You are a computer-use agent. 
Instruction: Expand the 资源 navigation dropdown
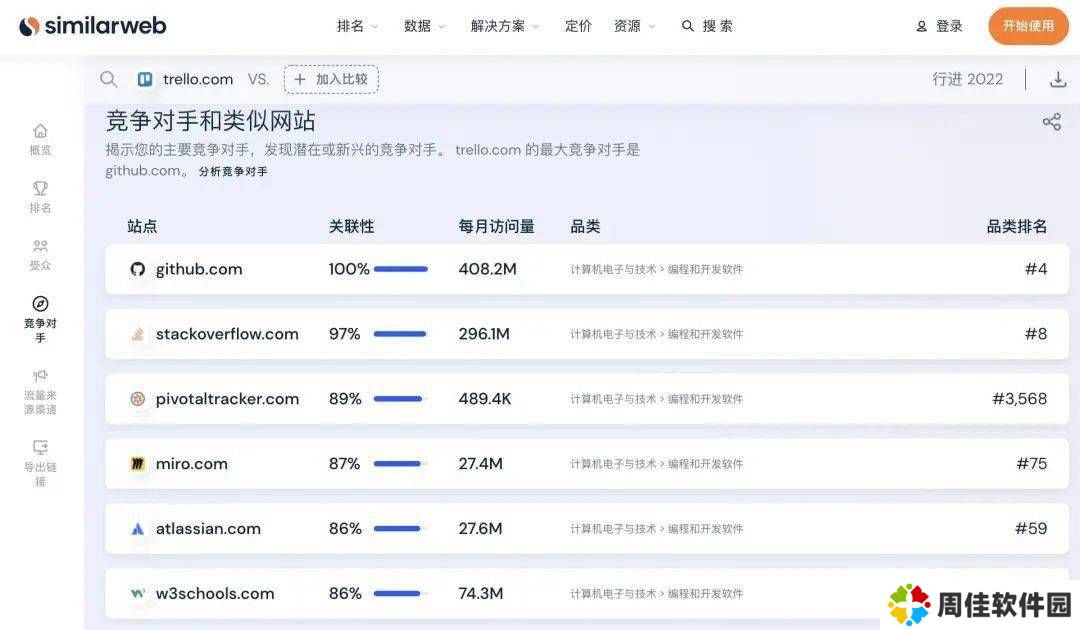tap(634, 26)
